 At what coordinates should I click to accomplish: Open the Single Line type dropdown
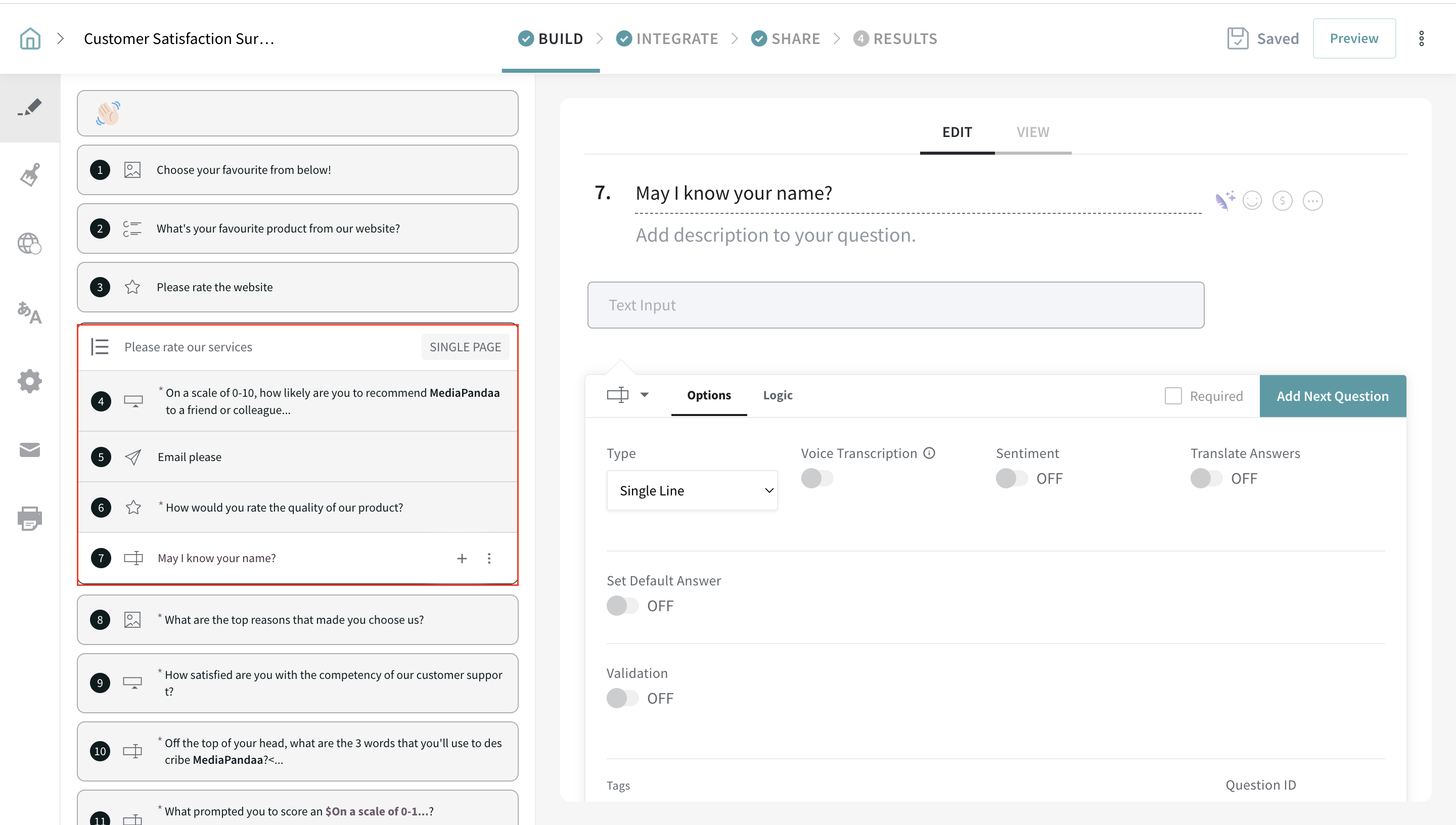(691, 490)
